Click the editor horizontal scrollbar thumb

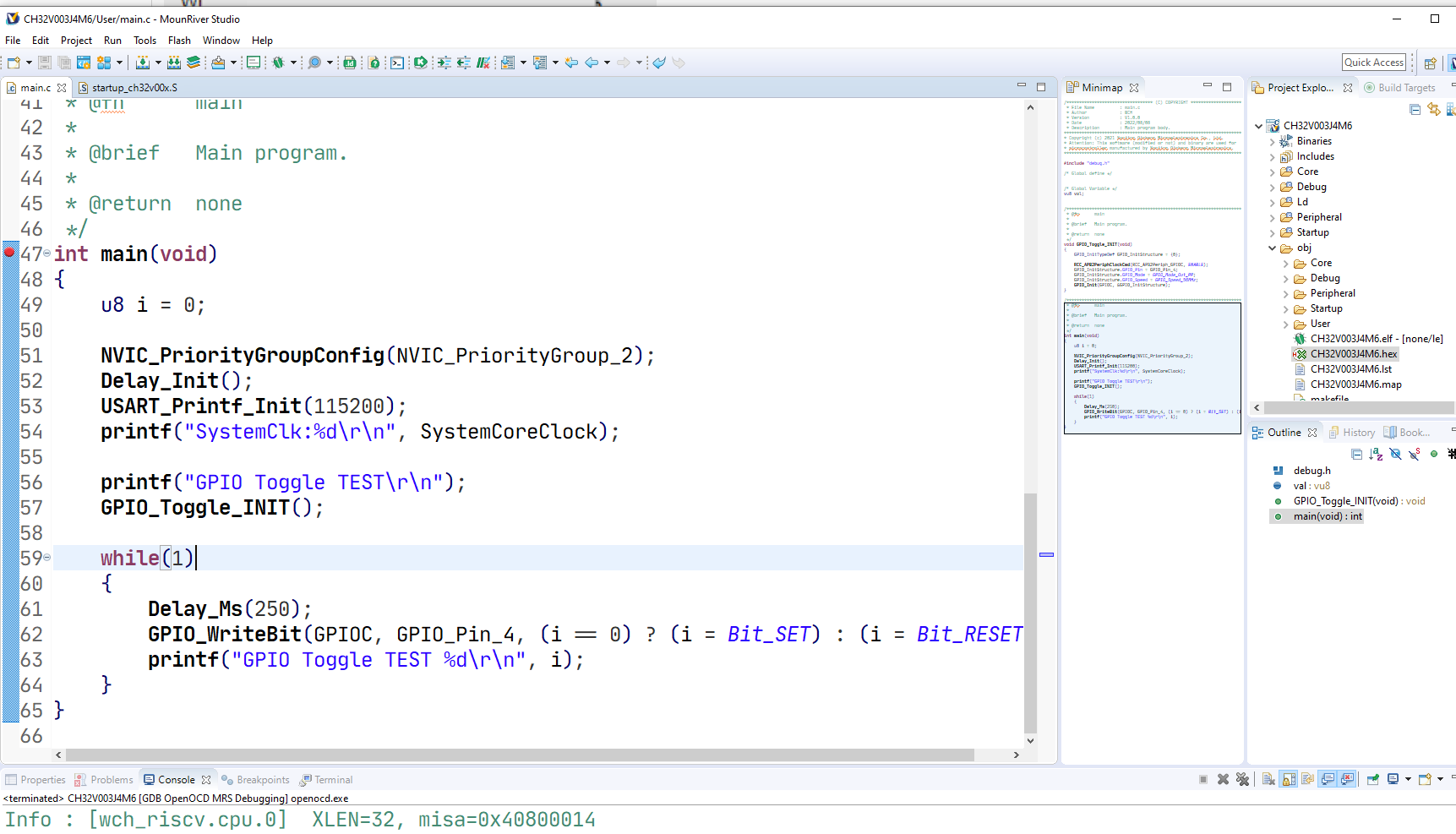point(520,755)
